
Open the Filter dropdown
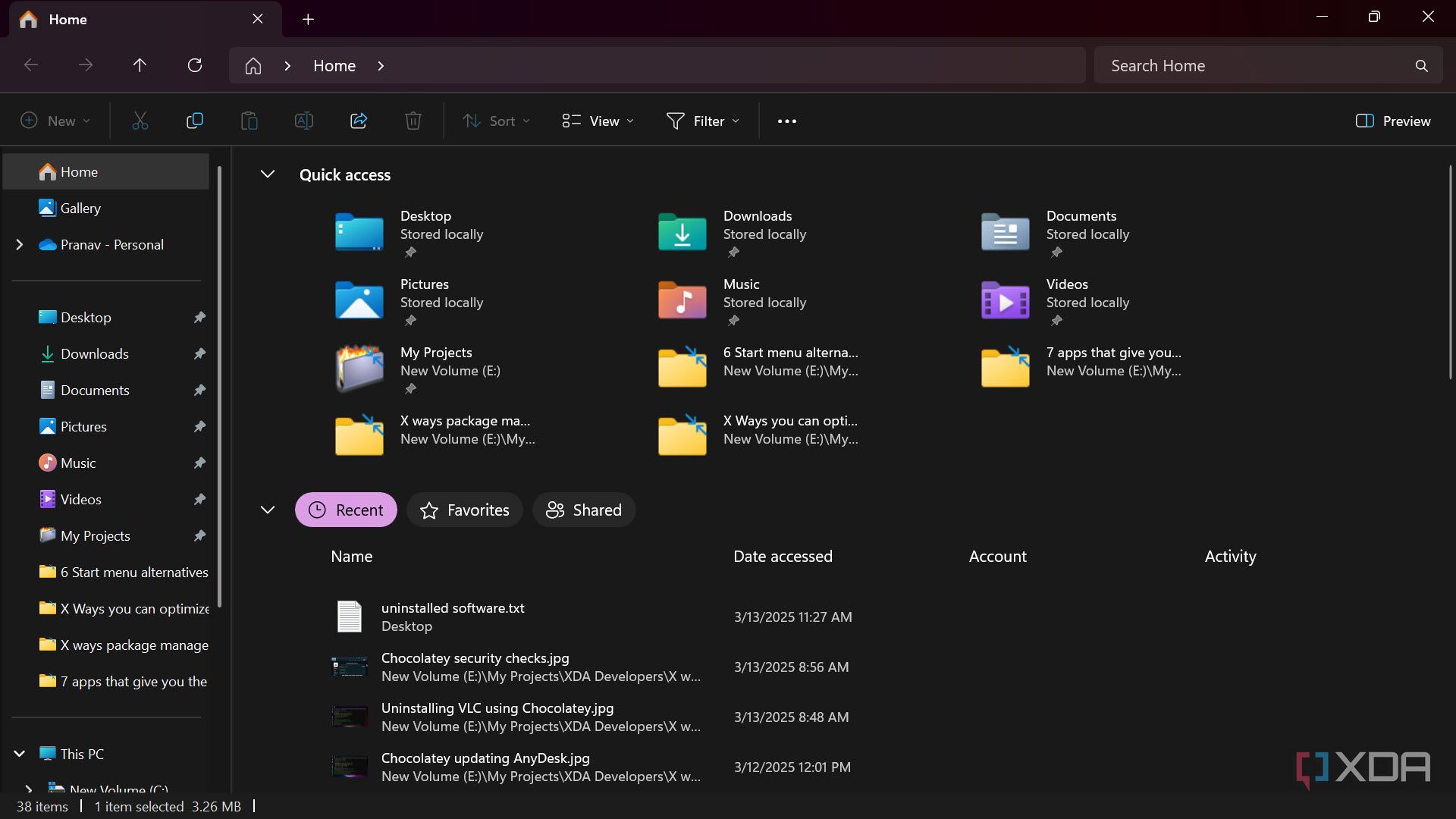pos(702,121)
